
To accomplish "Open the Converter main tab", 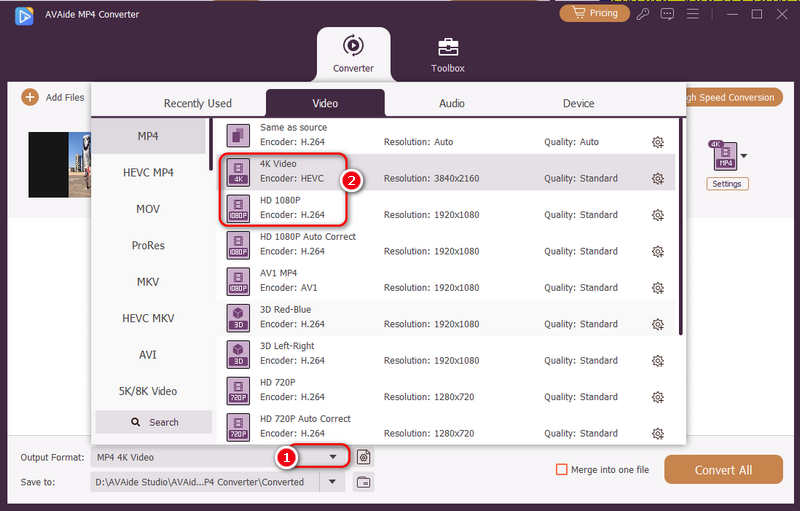I will tap(353, 54).
